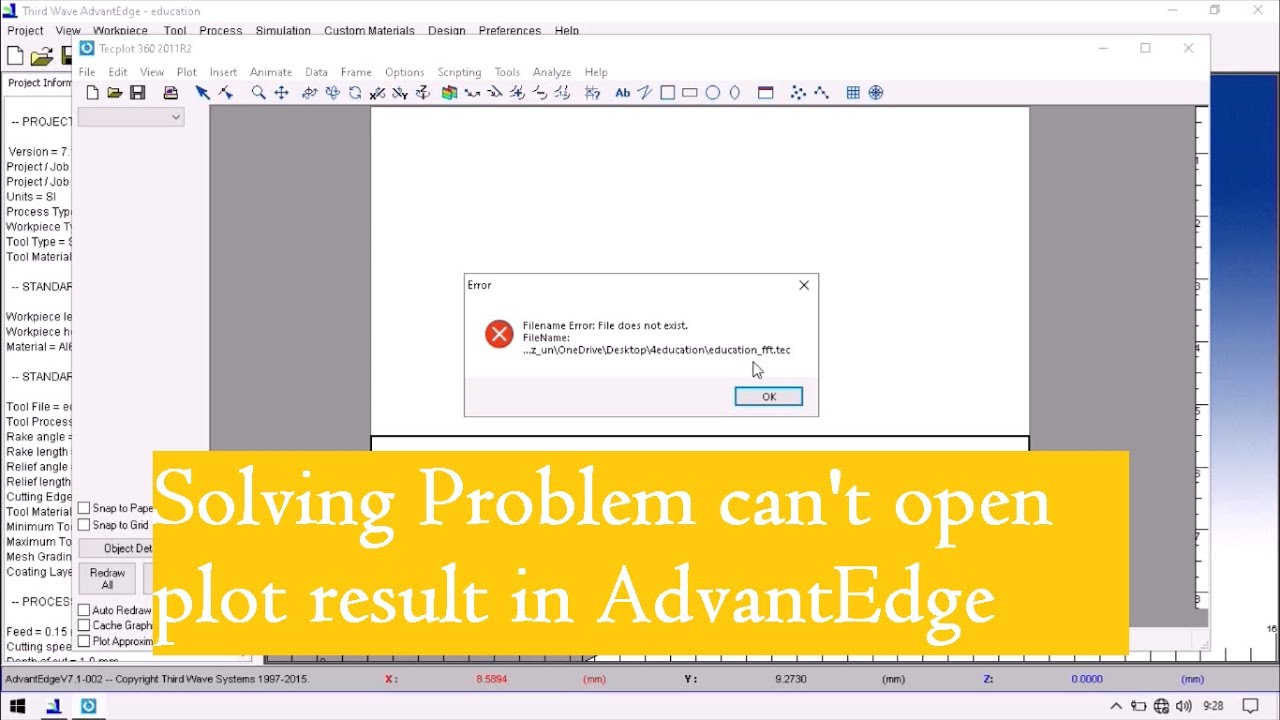This screenshot has width=1280, height=720.
Task: Click the rectangular grid icon
Action: click(x=853, y=93)
